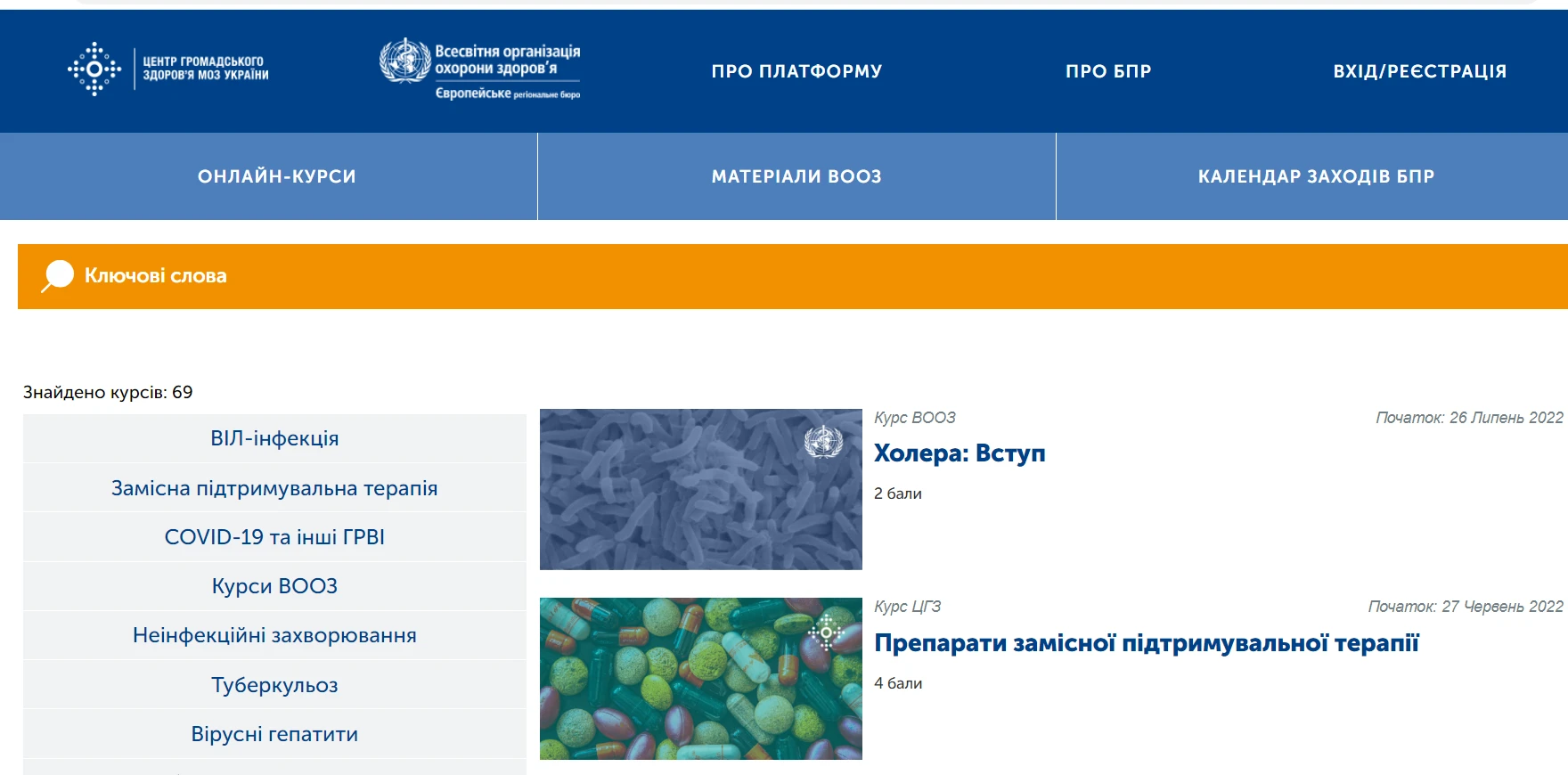The height and width of the screenshot is (775, 1568).
Task: Filter by Неінфекційні захворювання
Action: pos(274,635)
